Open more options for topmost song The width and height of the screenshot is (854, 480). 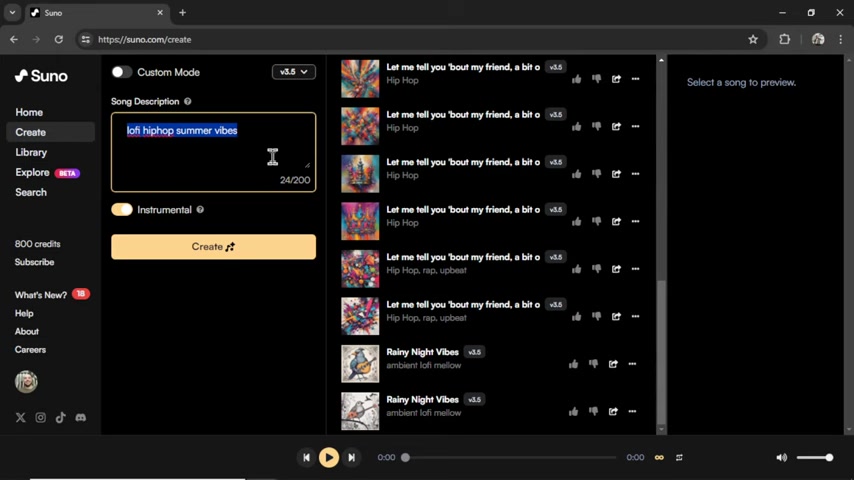pos(636,80)
